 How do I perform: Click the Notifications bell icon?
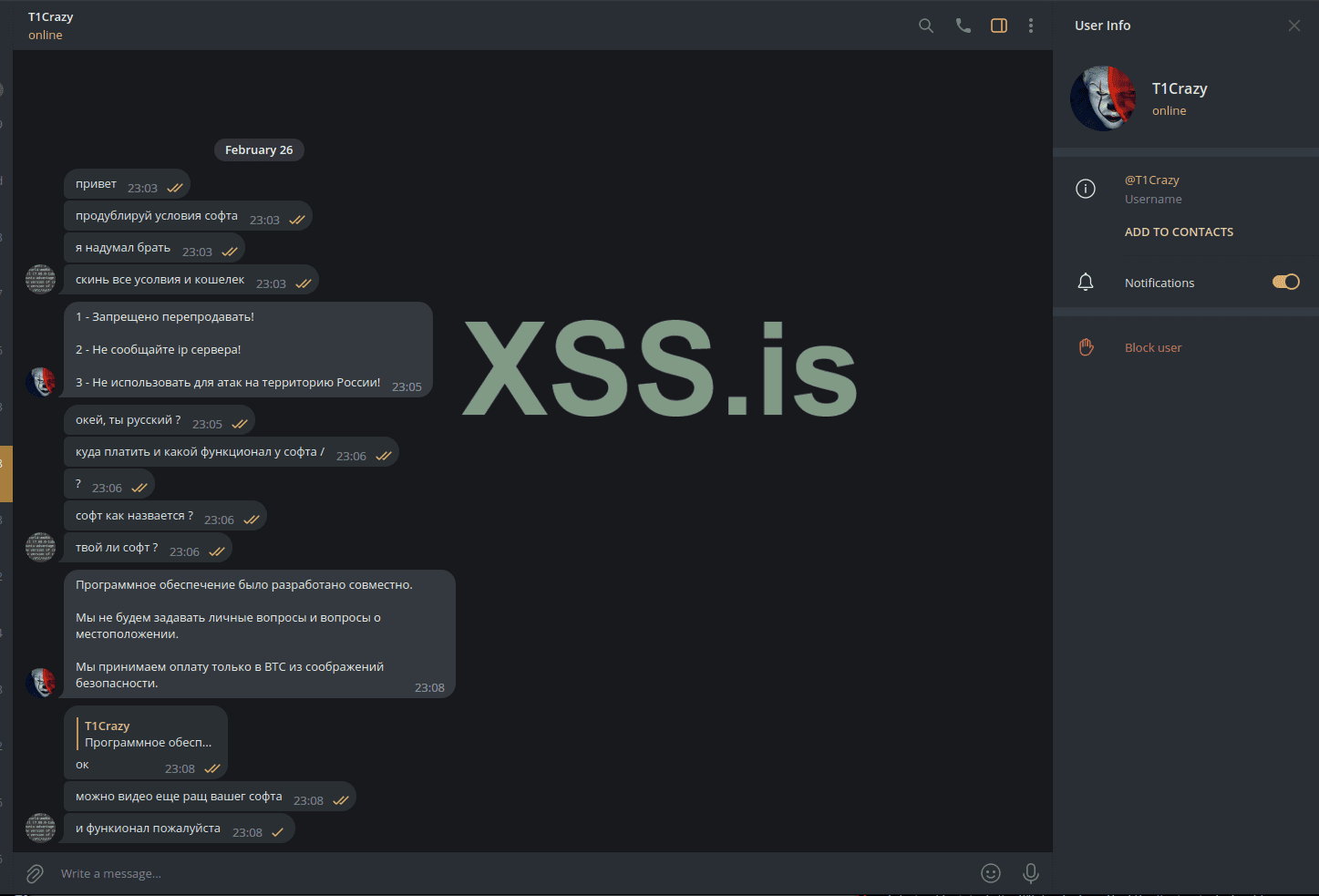pyautogui.click(x=1086, y=283)
